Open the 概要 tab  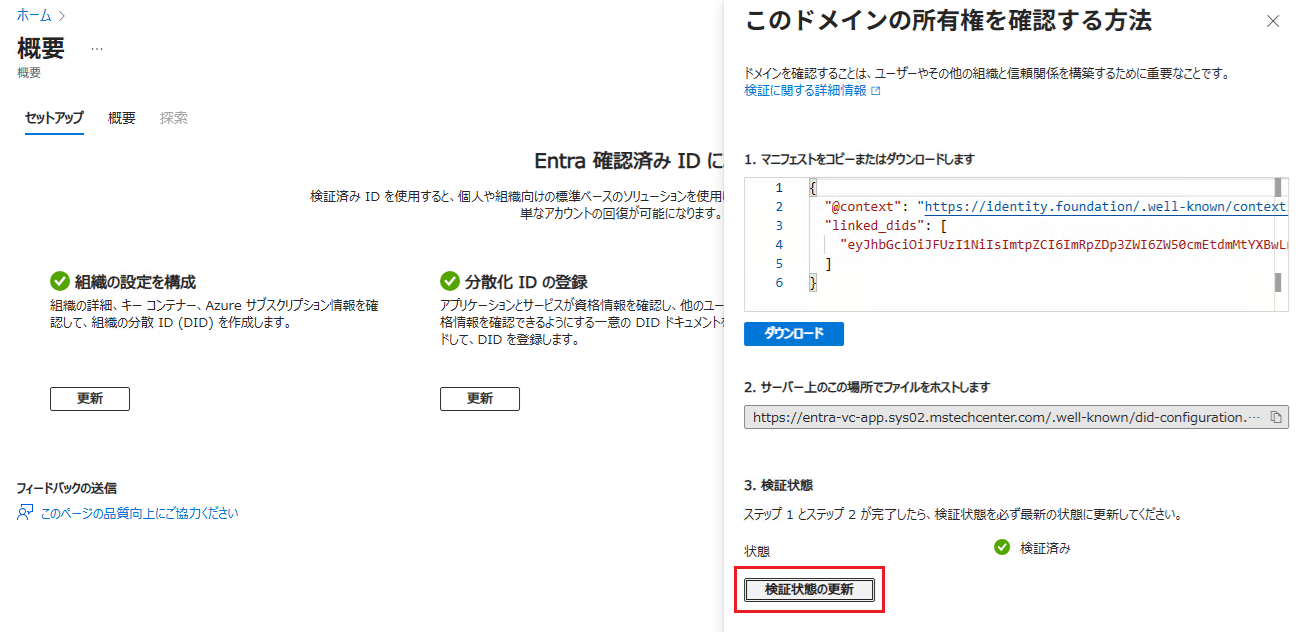pyautogui.click(x=122, y=118)
